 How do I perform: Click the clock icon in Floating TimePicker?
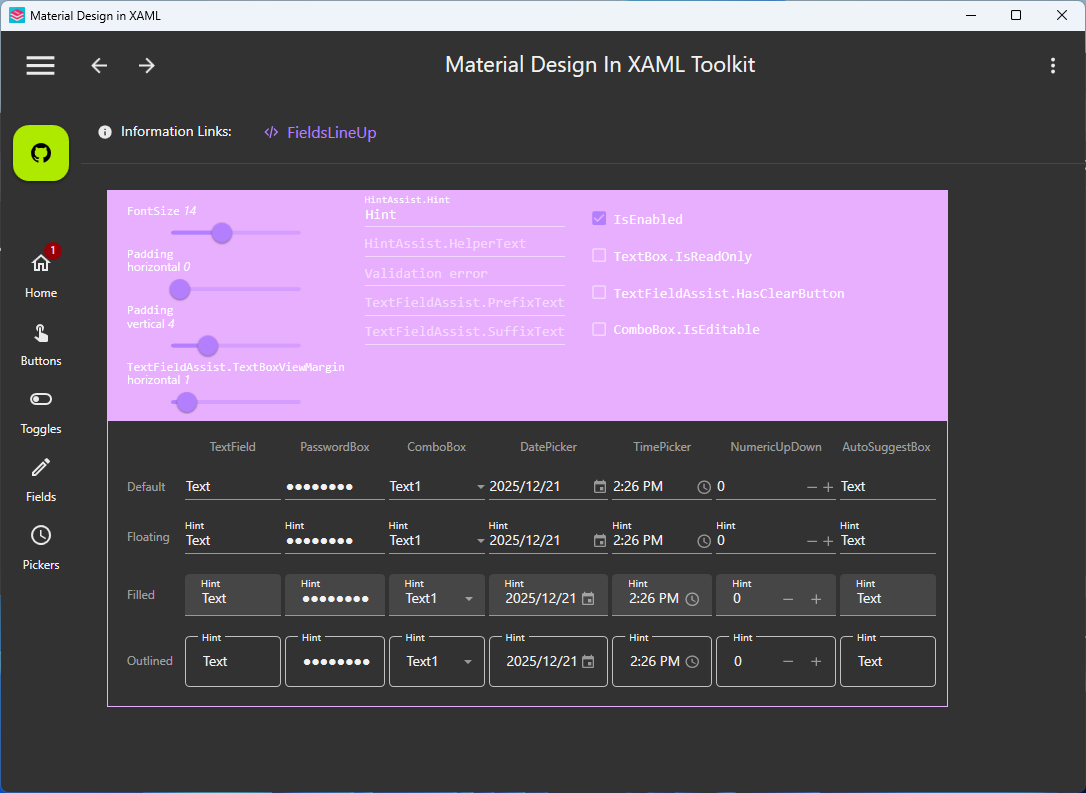[x=704, y=541]
